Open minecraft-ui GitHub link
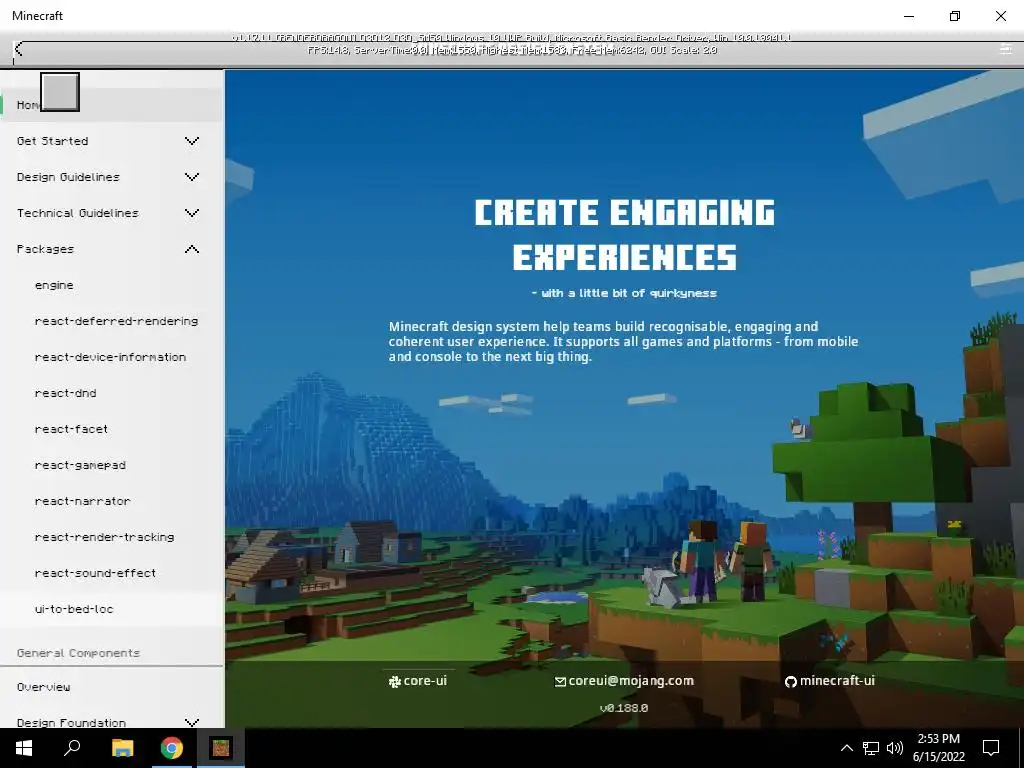Image resolution: width=1024 pixels, height=768 pixels. coord(829,680)
